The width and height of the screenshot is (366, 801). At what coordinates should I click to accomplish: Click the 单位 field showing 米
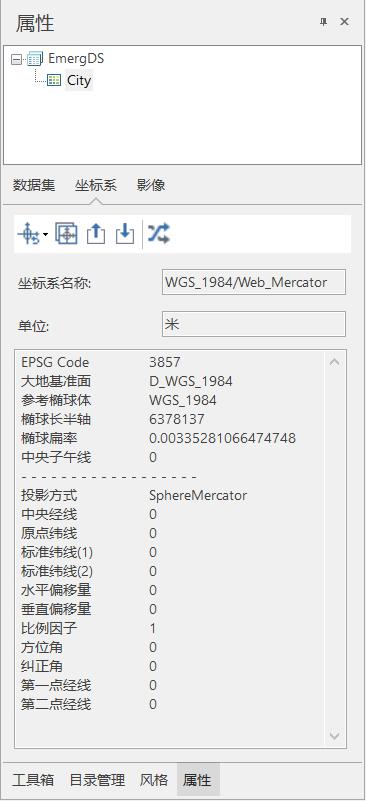coord(254,324)
